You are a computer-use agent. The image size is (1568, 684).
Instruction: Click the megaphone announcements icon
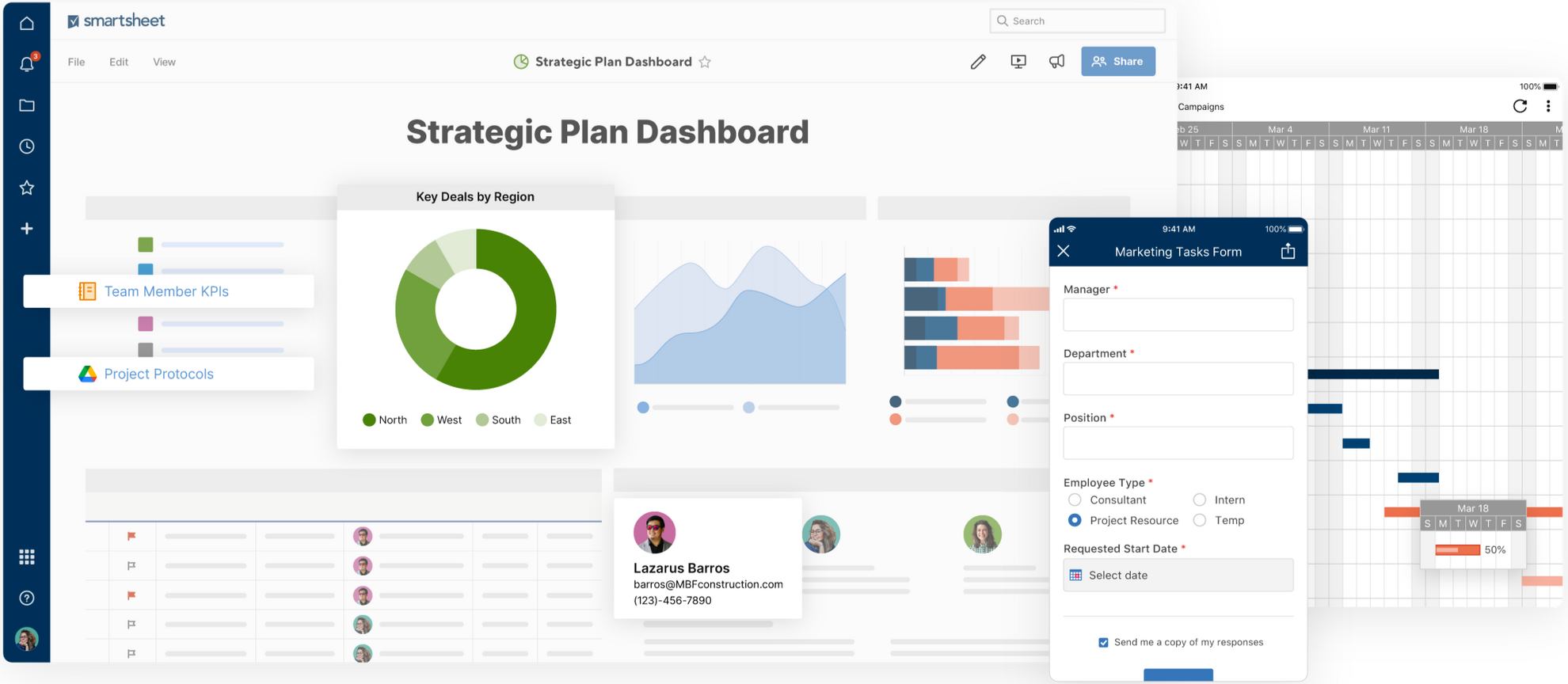click(x=1057, y=62)
